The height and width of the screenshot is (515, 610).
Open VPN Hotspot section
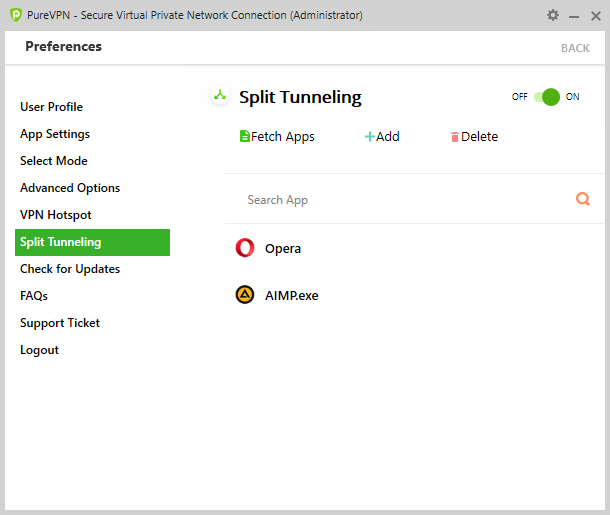(x=56, y=215)
